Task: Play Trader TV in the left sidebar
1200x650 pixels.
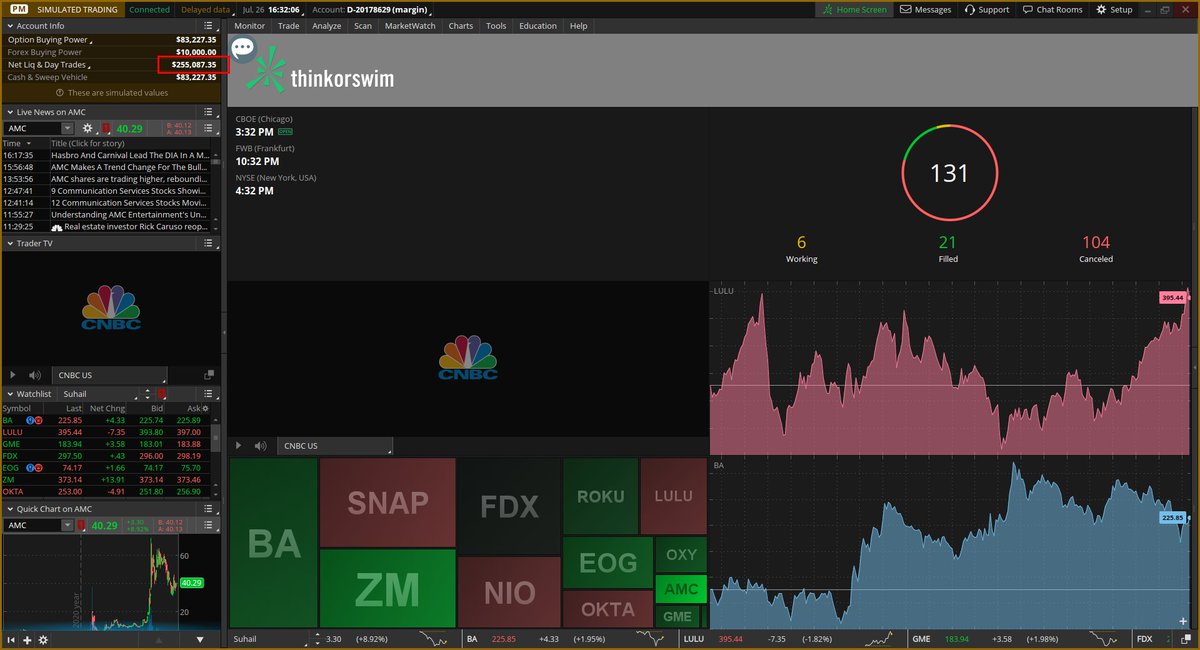Action: pyautogui.click(x=12, y=375)
